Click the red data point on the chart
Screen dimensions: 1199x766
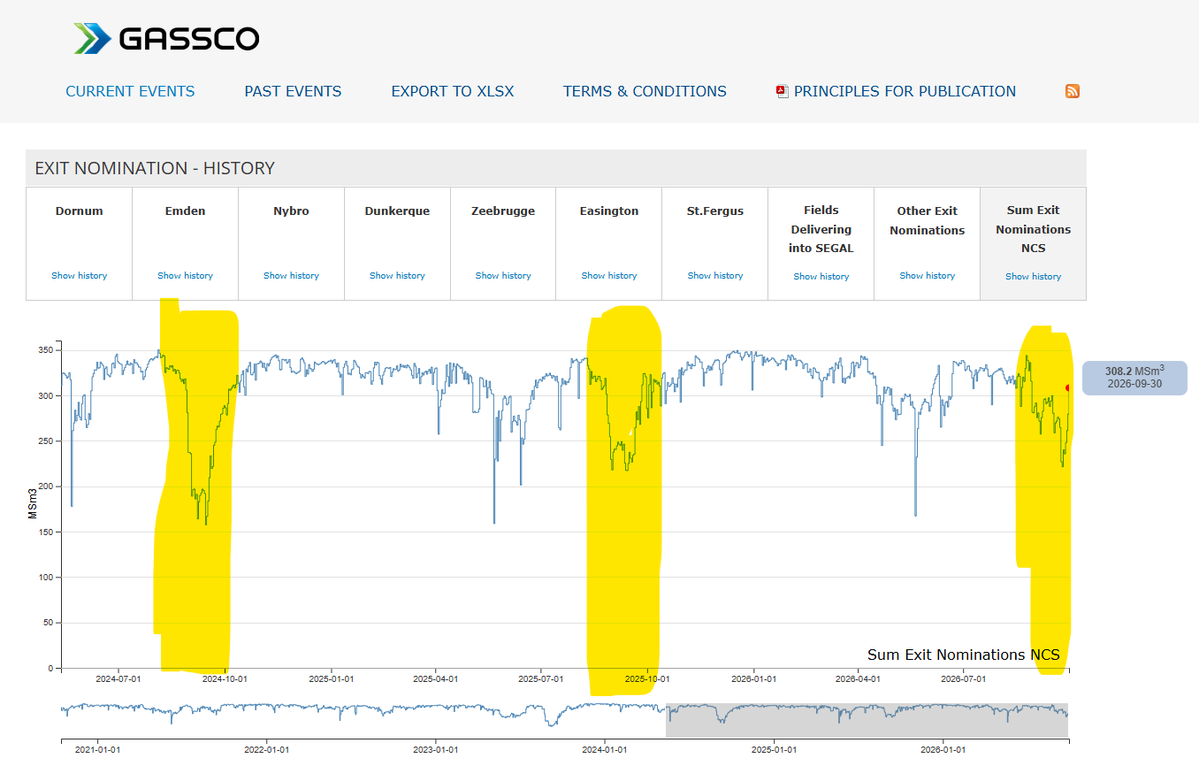pos(1067,388)
